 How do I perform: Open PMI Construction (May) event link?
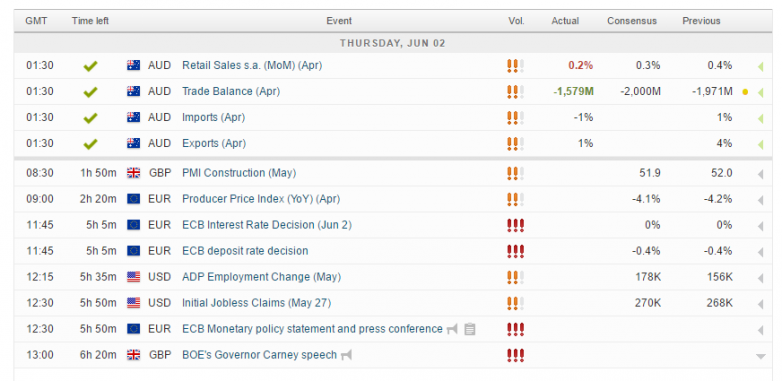click(239, 173)
